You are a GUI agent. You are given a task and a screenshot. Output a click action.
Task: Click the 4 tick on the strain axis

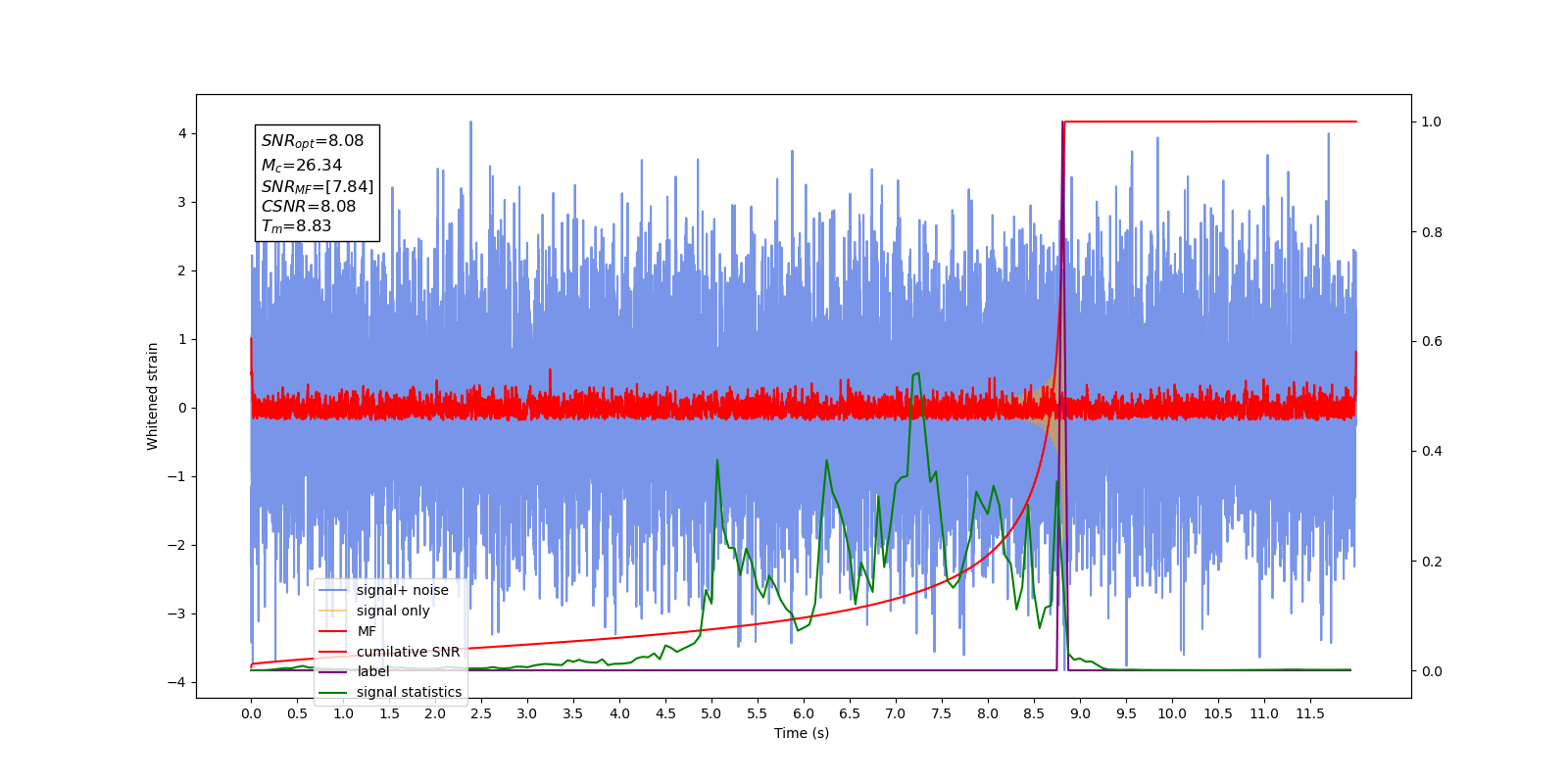pyautogui.click(x=182, y=133)
